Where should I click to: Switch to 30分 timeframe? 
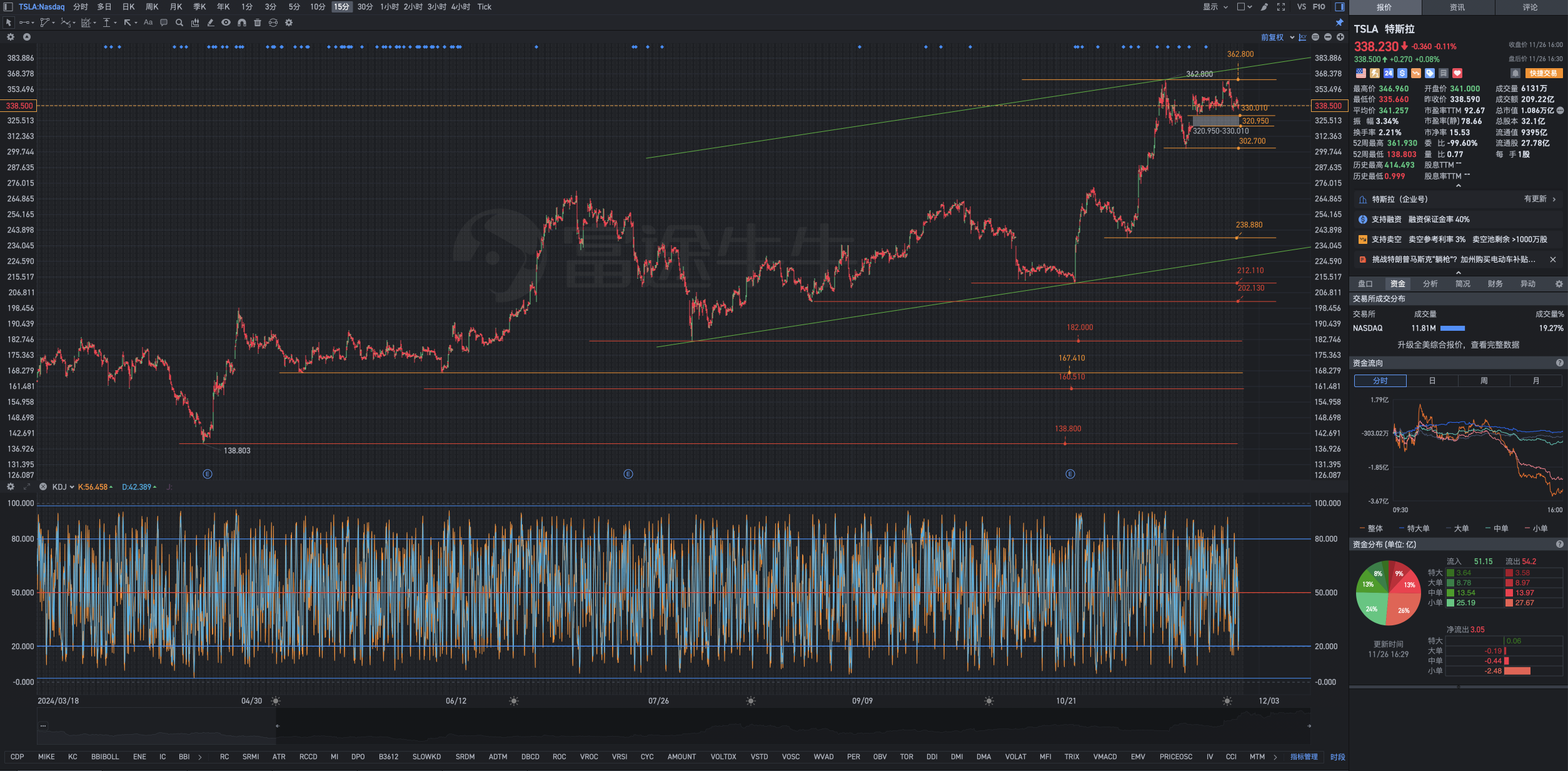pos(365,7)
